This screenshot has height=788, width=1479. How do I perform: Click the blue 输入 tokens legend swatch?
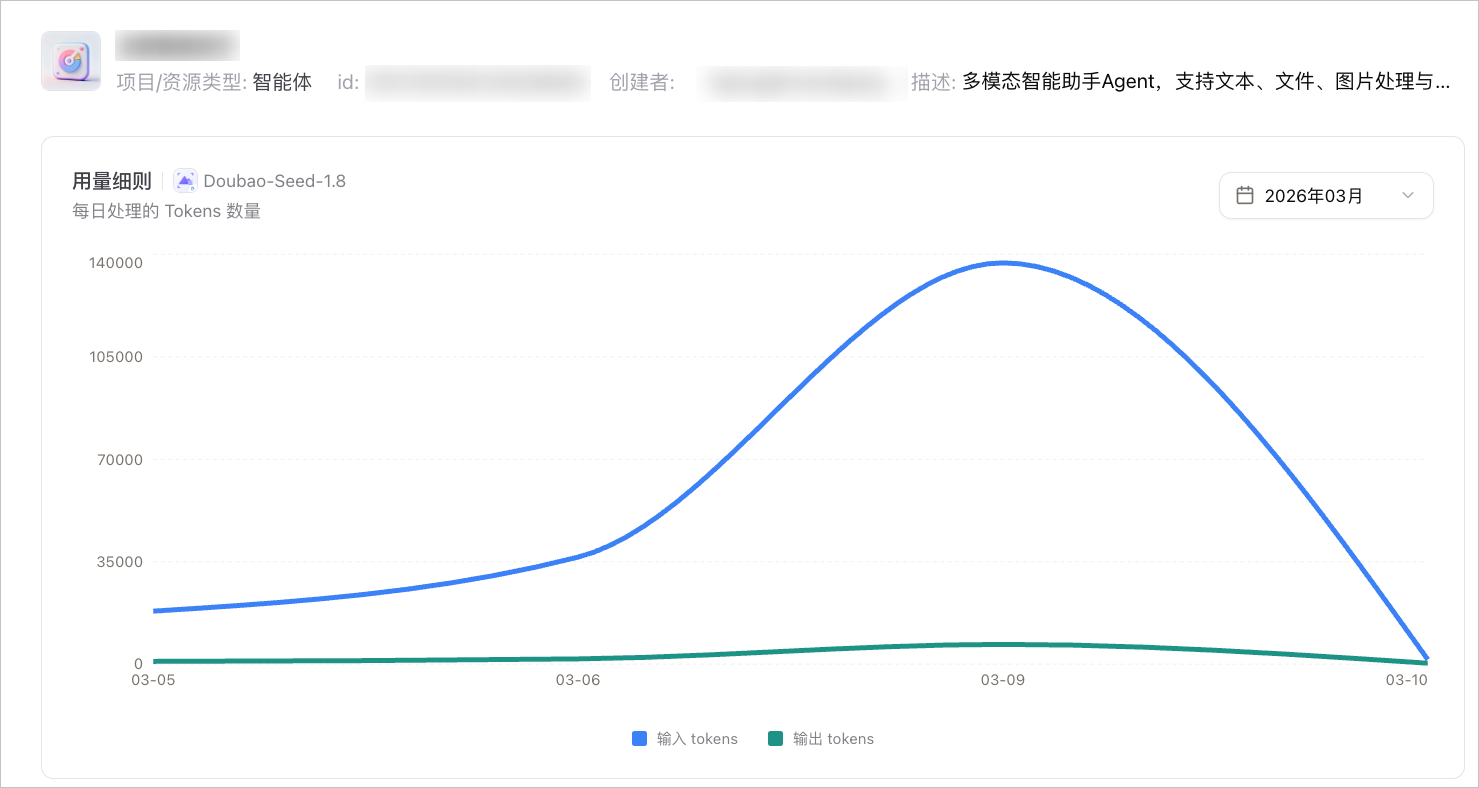coord(640,739)
